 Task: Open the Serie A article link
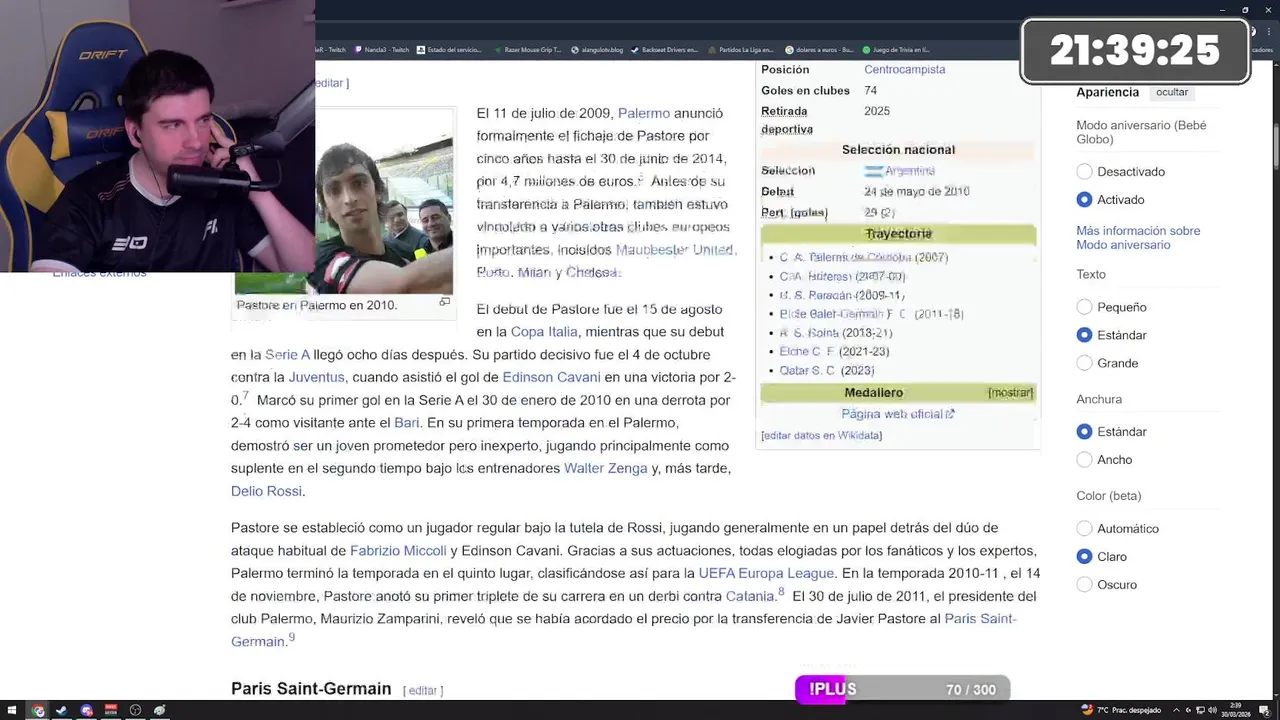(287, 355)
